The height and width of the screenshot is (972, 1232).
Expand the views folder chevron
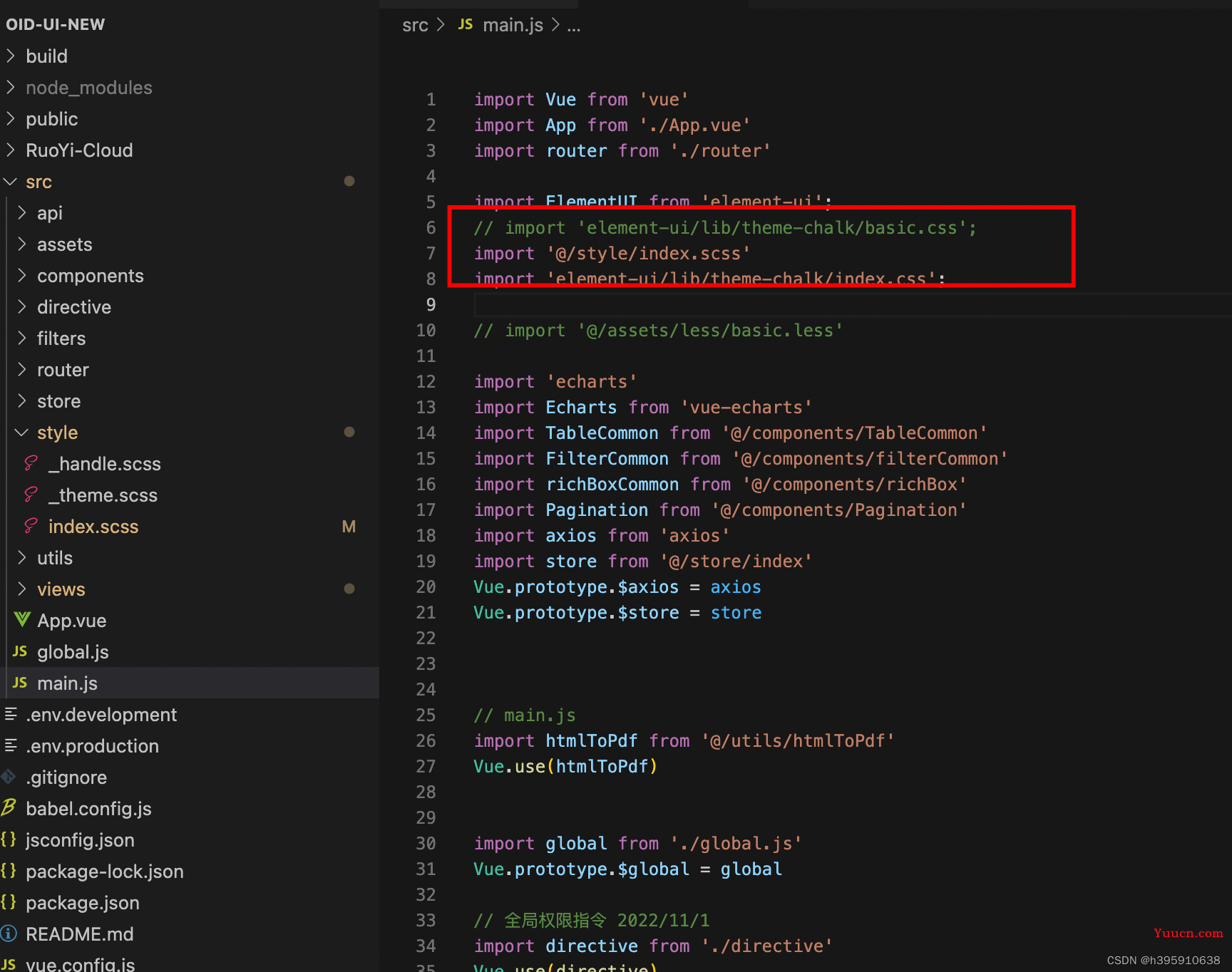22,589
